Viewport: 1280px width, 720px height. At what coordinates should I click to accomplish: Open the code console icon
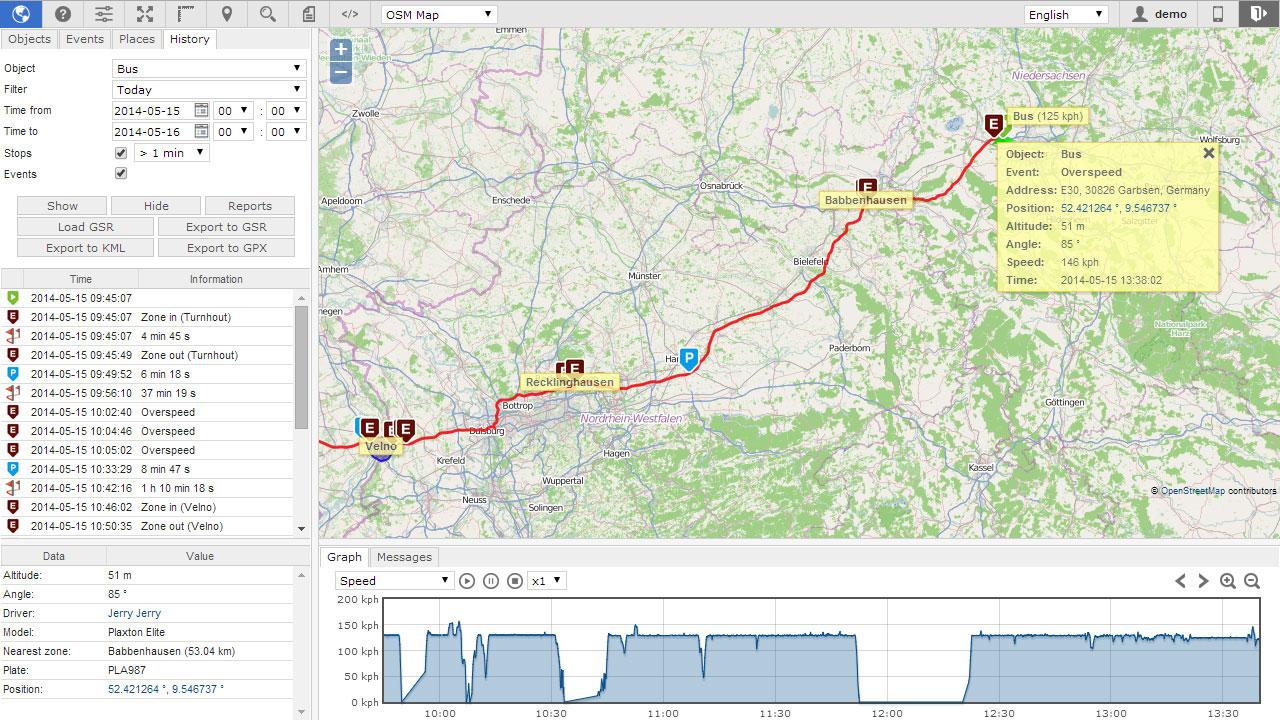point(350,14)
